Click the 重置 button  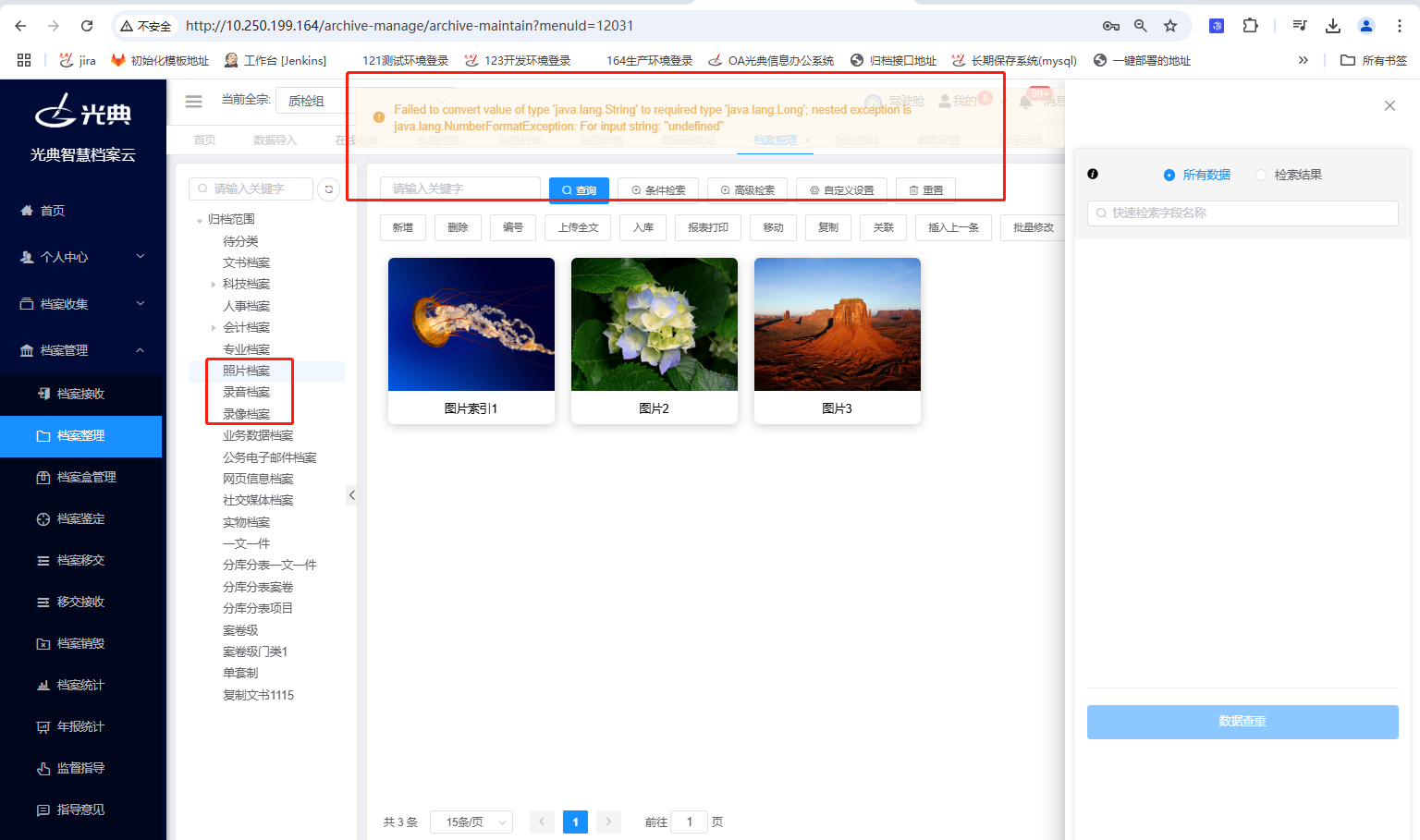[925, 189]
